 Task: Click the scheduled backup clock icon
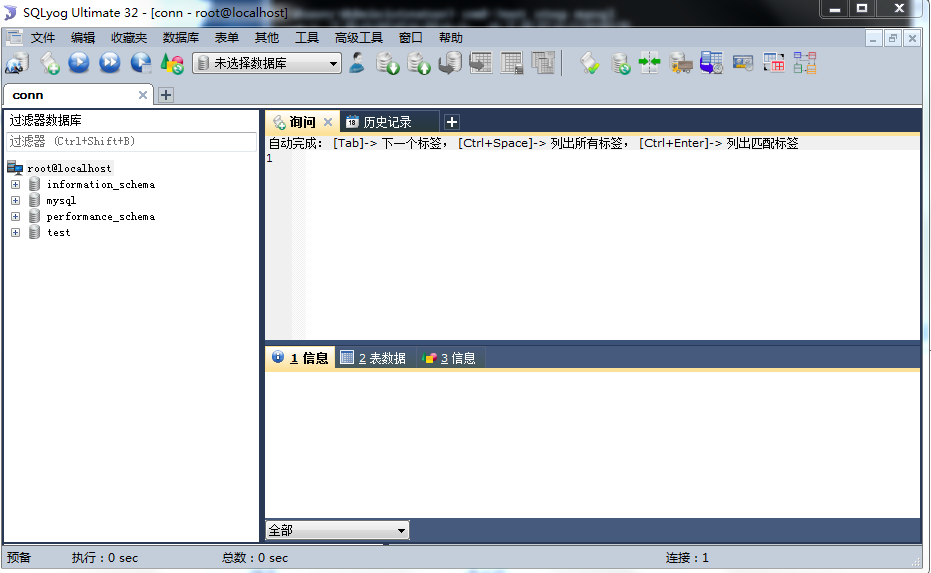pos(711,63)
